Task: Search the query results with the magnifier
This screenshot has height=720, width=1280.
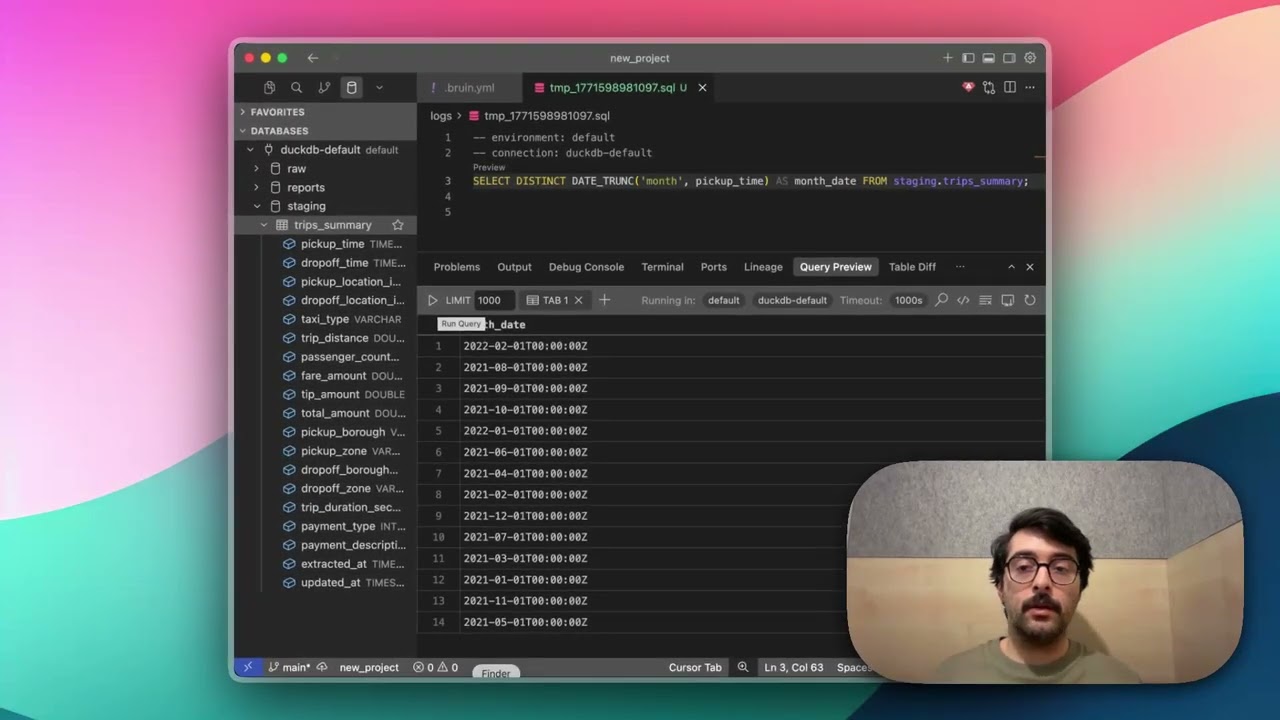Action: tap(941, 300)
